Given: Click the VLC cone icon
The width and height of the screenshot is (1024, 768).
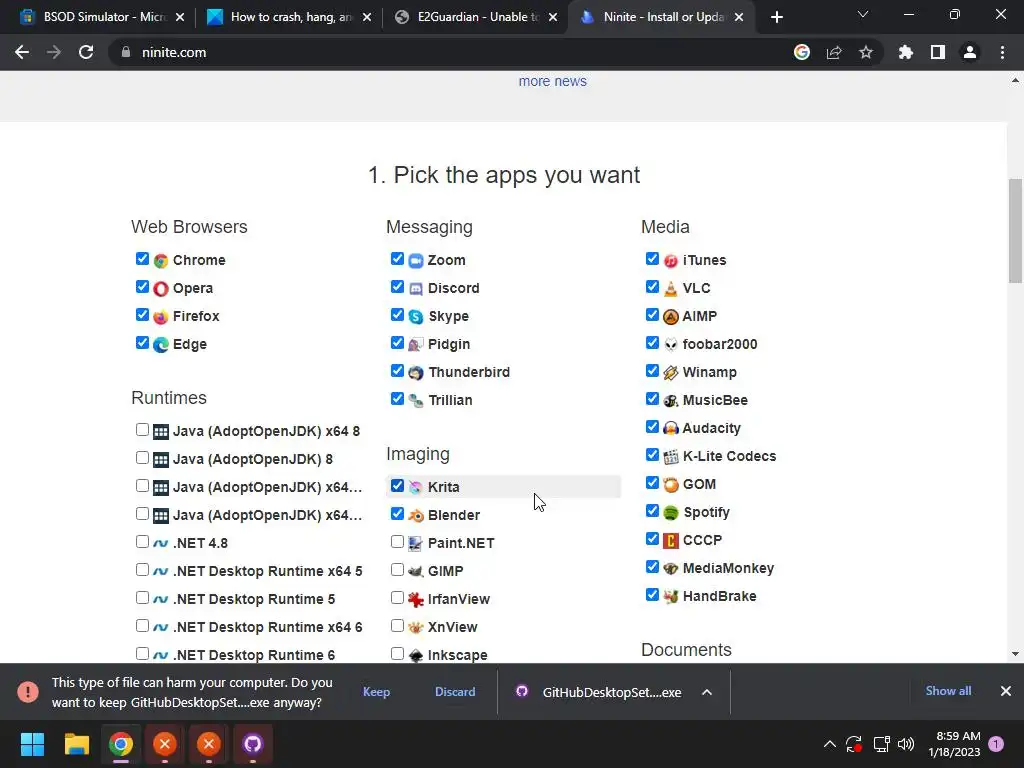Looking at the screenshot, I should (x=671, y=289).
